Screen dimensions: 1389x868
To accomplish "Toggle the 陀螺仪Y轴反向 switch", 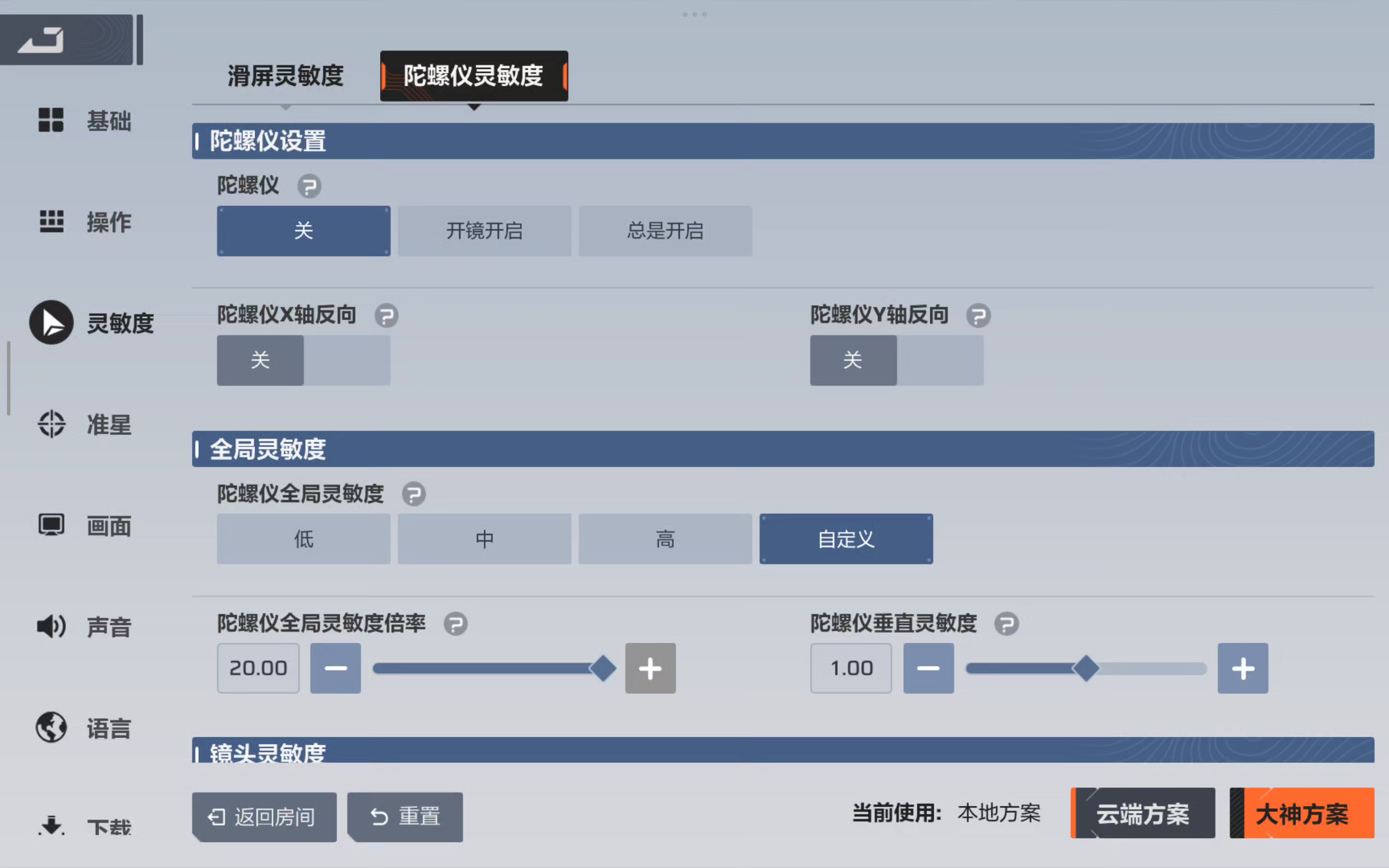I will pyautogui.click(x=897, y=361).
